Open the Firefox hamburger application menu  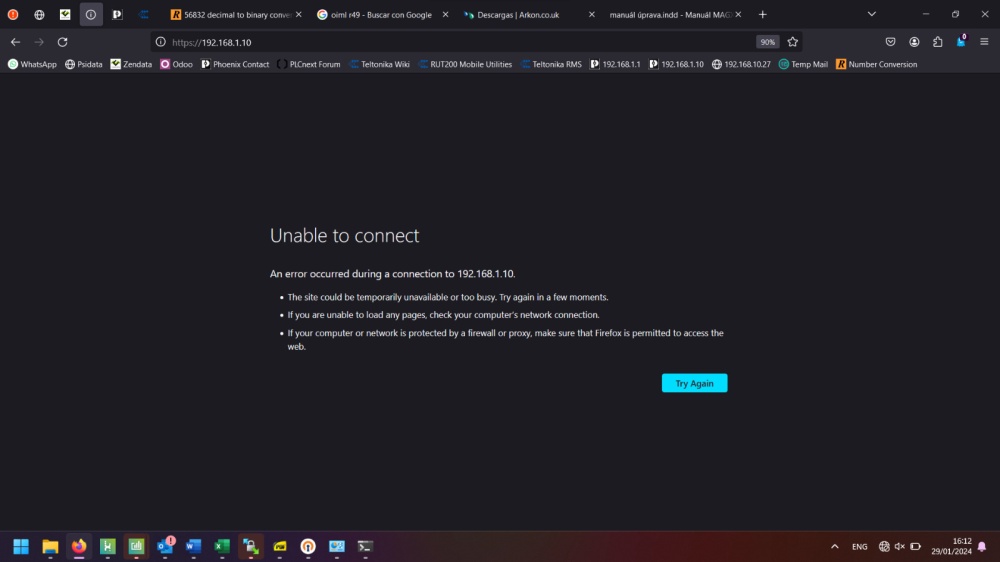[984, 42]
